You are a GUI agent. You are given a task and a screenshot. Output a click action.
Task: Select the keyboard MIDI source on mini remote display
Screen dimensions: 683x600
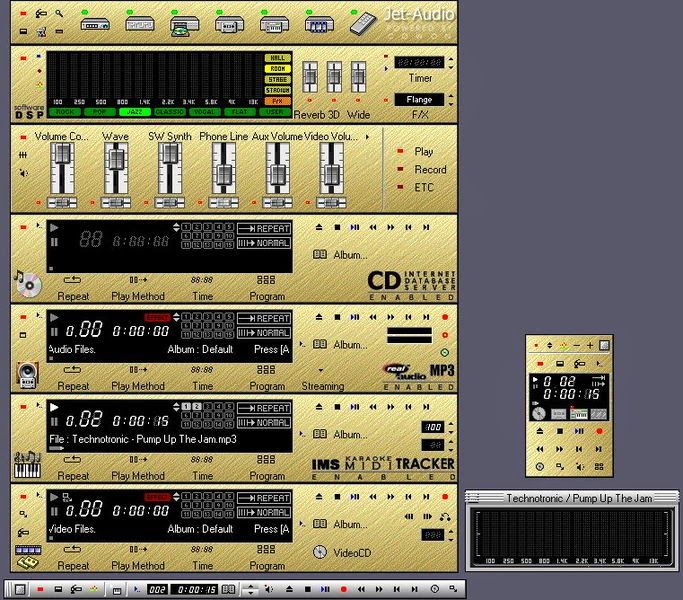click(579, 414)
